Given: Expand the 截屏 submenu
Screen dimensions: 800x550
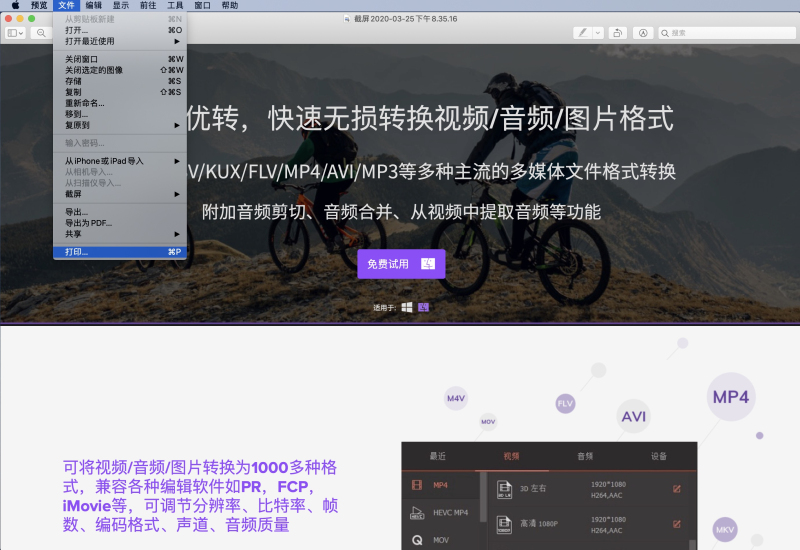Looking at the screenshot, I should click(x=120, y=194).
